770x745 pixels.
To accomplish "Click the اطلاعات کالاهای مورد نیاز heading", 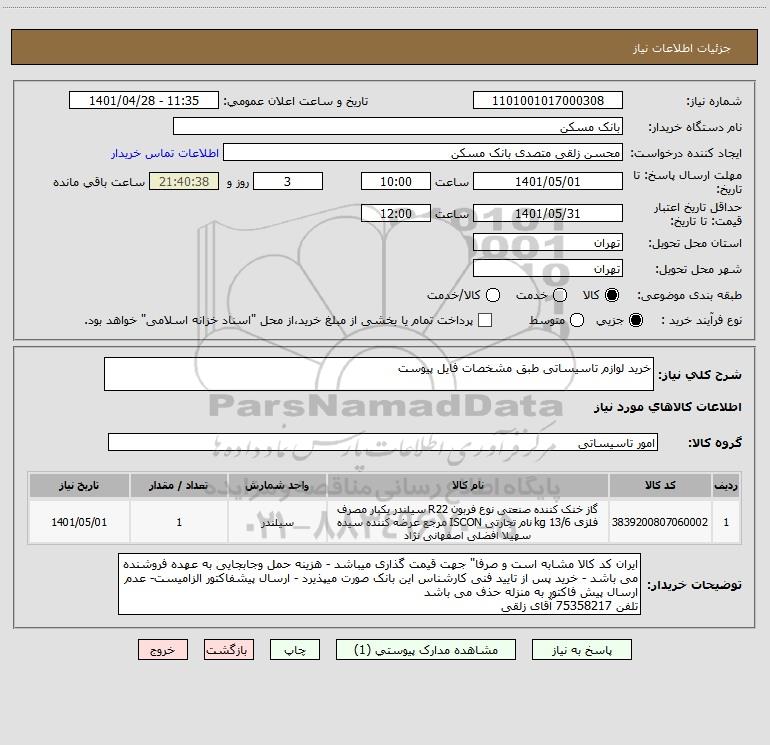I will pos(668,407).
